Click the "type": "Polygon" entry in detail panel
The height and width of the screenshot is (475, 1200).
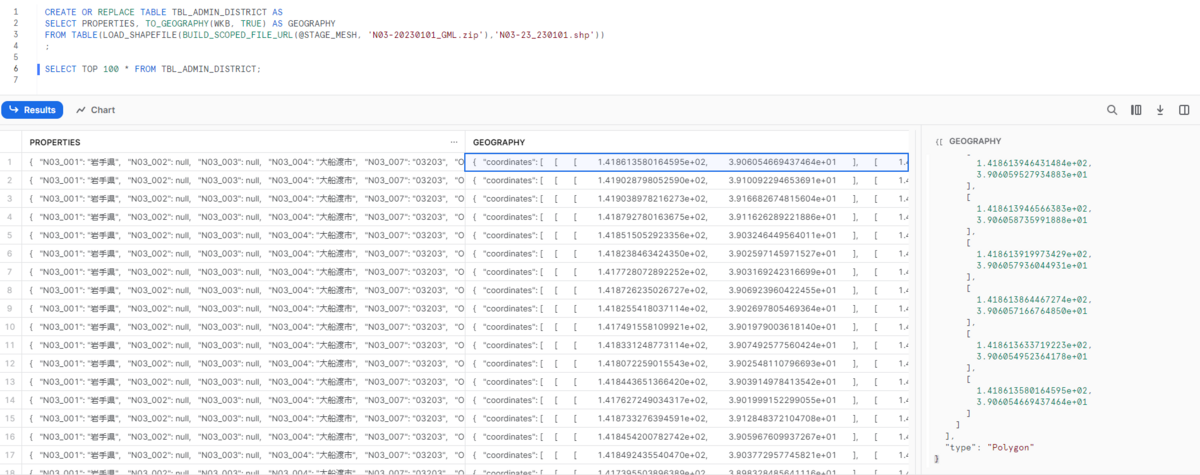tap(989, 447)
